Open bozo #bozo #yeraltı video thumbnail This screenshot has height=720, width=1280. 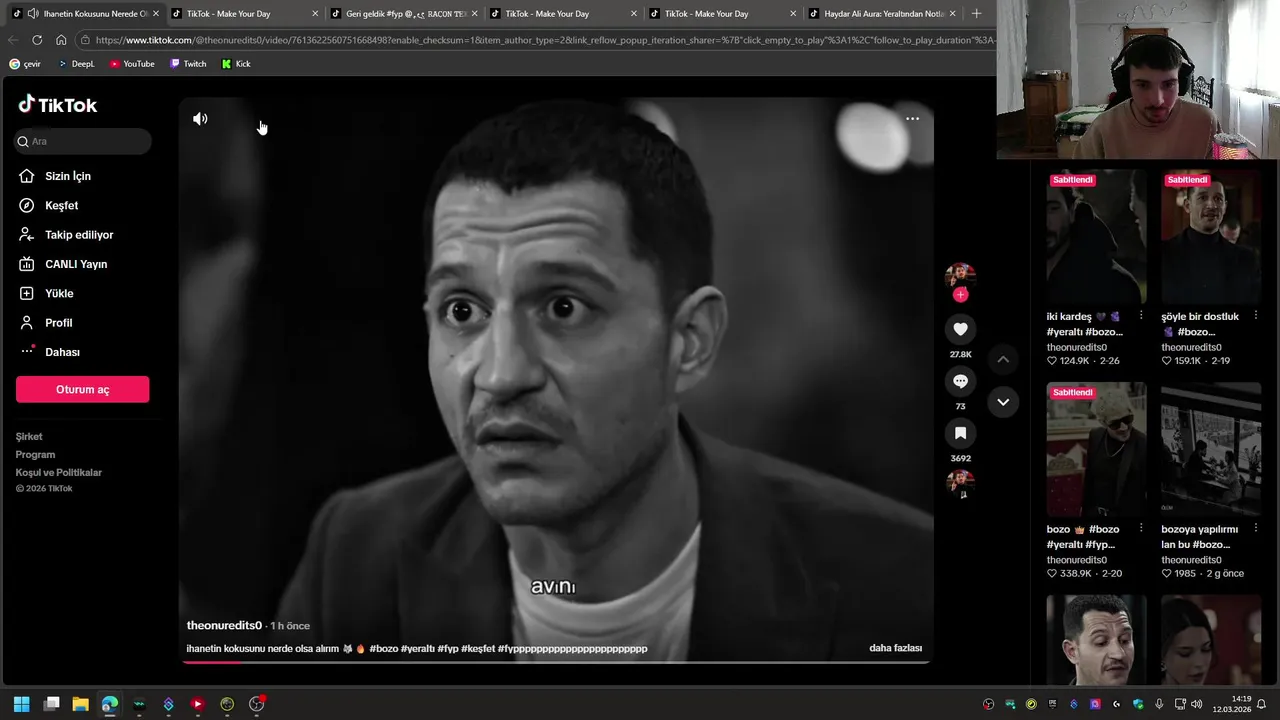1096,449
